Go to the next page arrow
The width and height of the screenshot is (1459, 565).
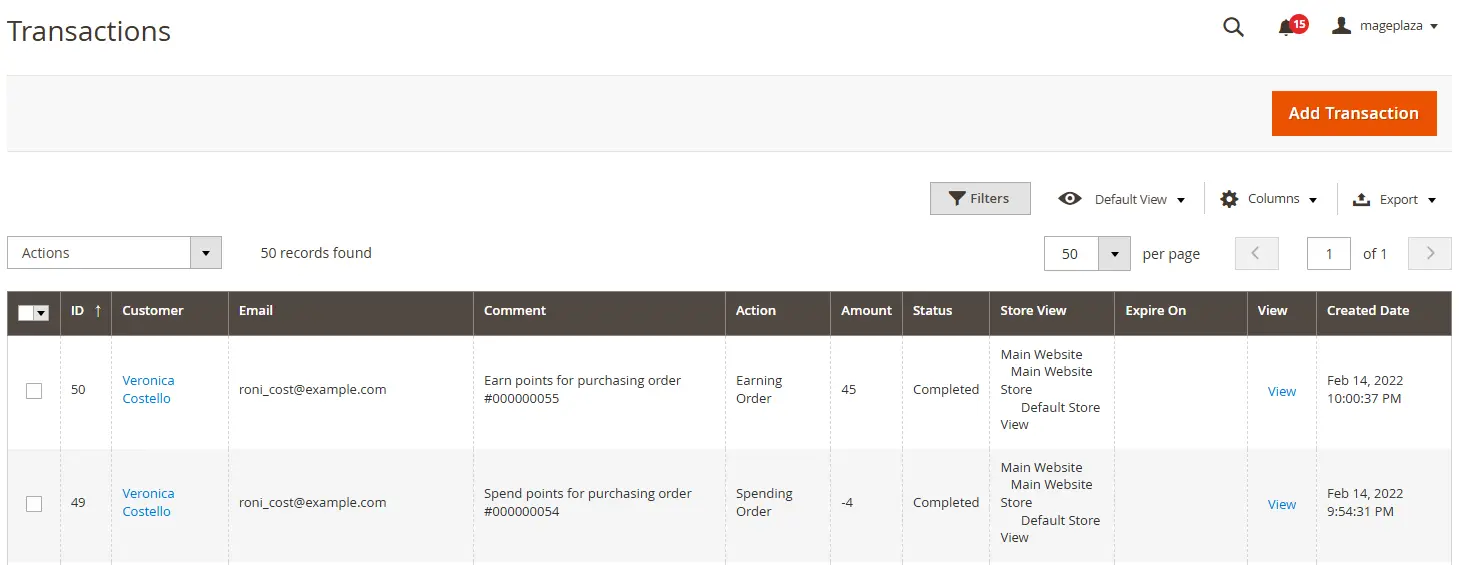[1430, 253]
